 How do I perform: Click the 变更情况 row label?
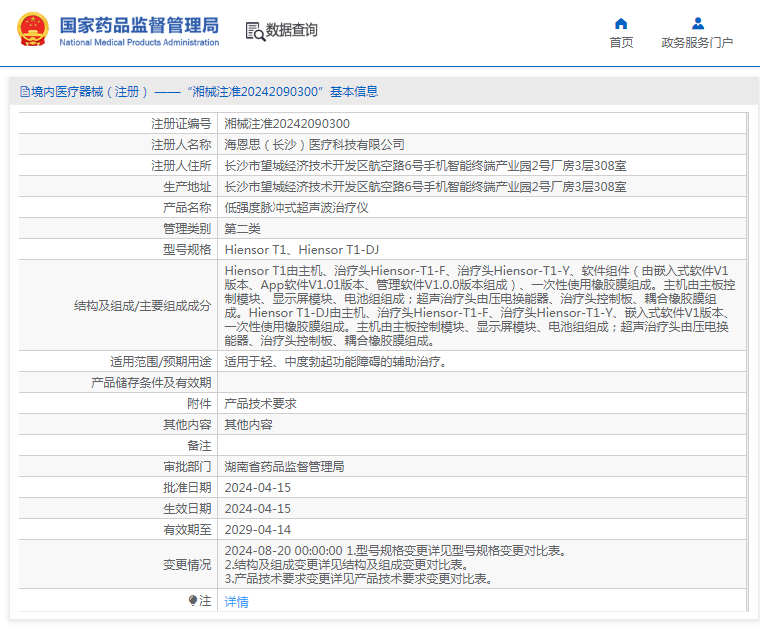click(187, 565)
